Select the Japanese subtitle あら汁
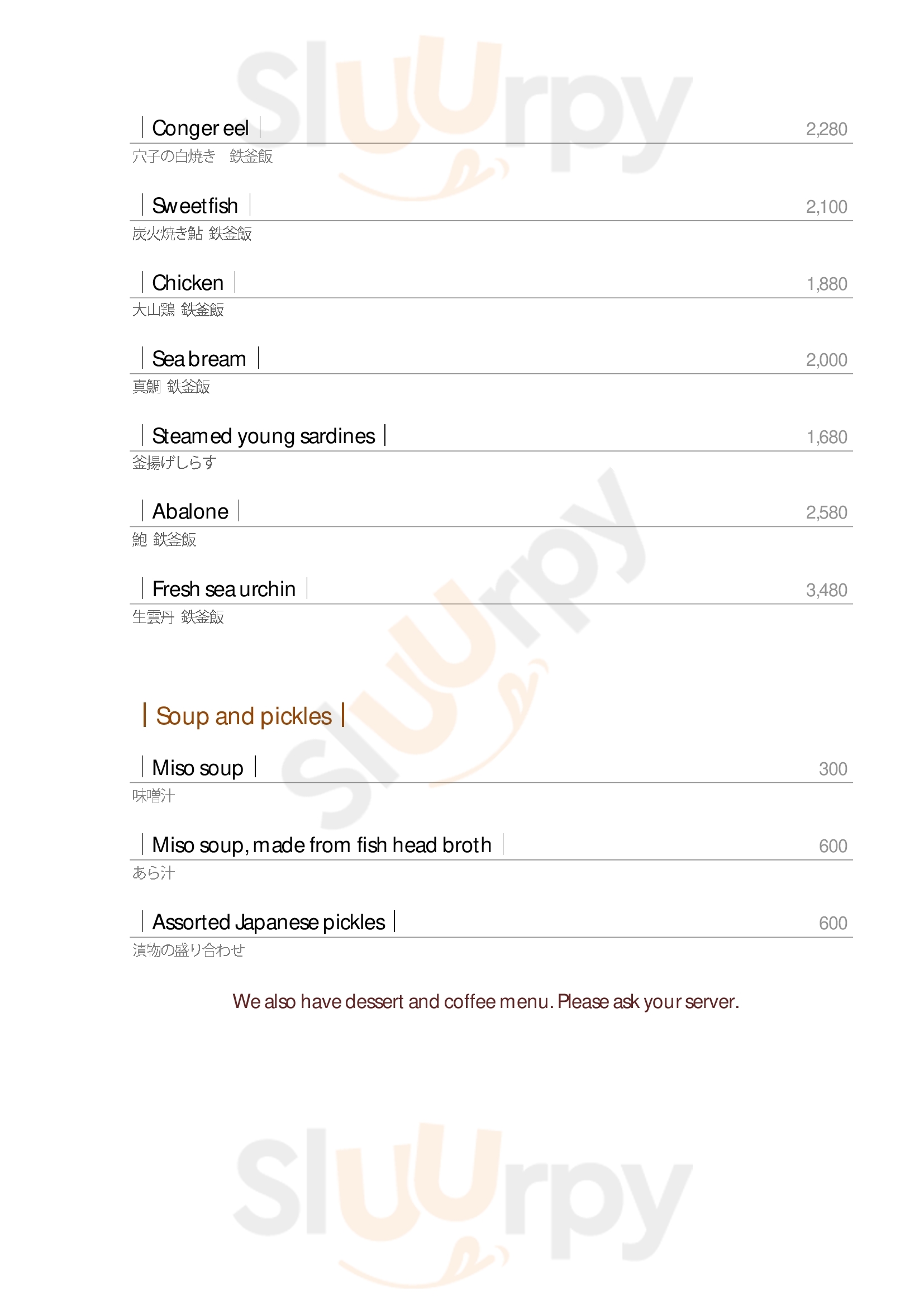 (x=154, y=873)
